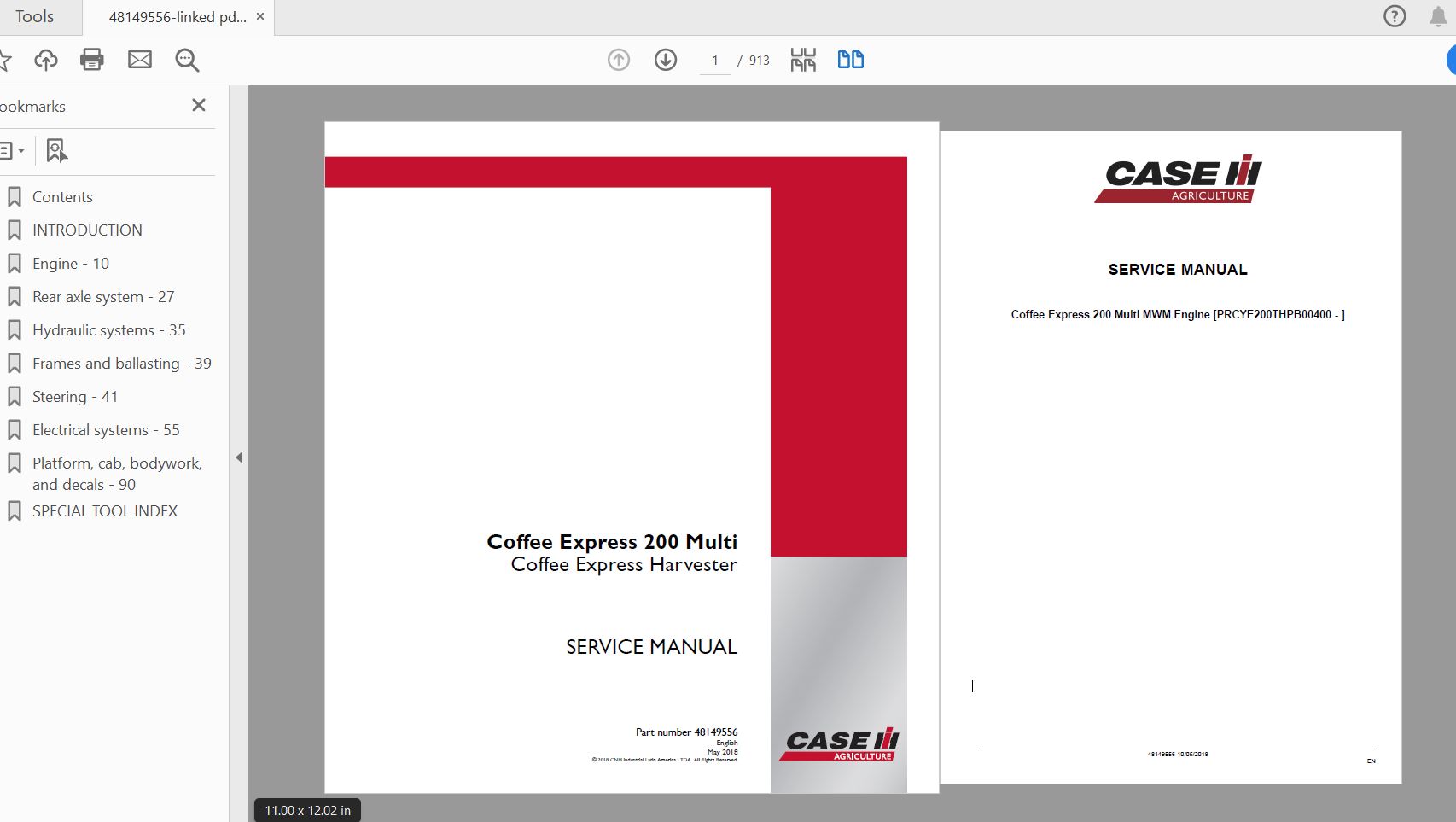
Task: Open the Electrical systems - 55 bookmark
Action: (x=106, y=430)
